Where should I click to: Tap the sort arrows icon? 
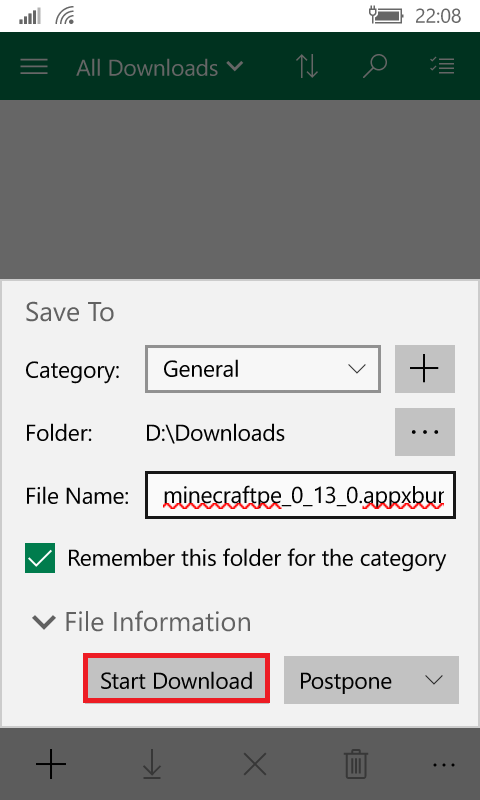307,67
